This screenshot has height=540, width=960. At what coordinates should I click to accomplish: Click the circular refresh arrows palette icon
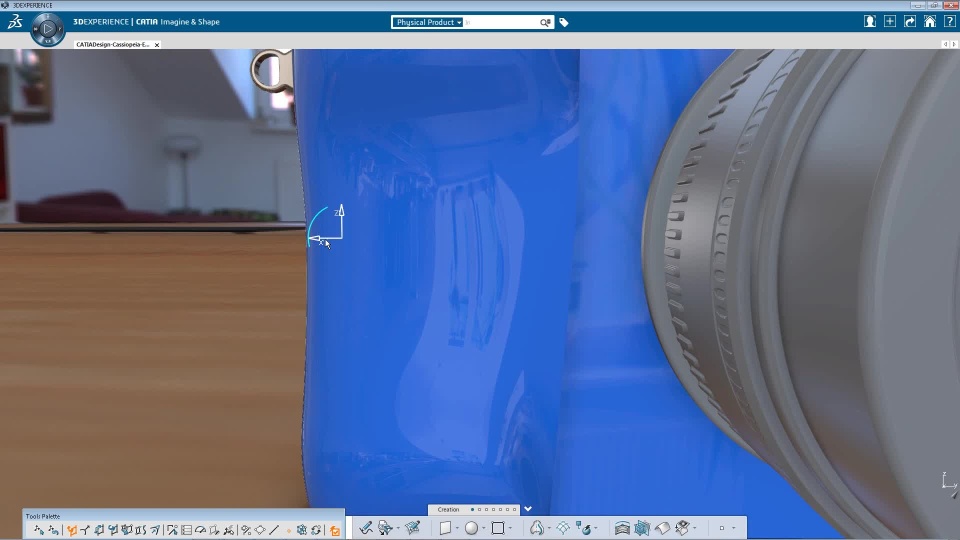point(316,530)
